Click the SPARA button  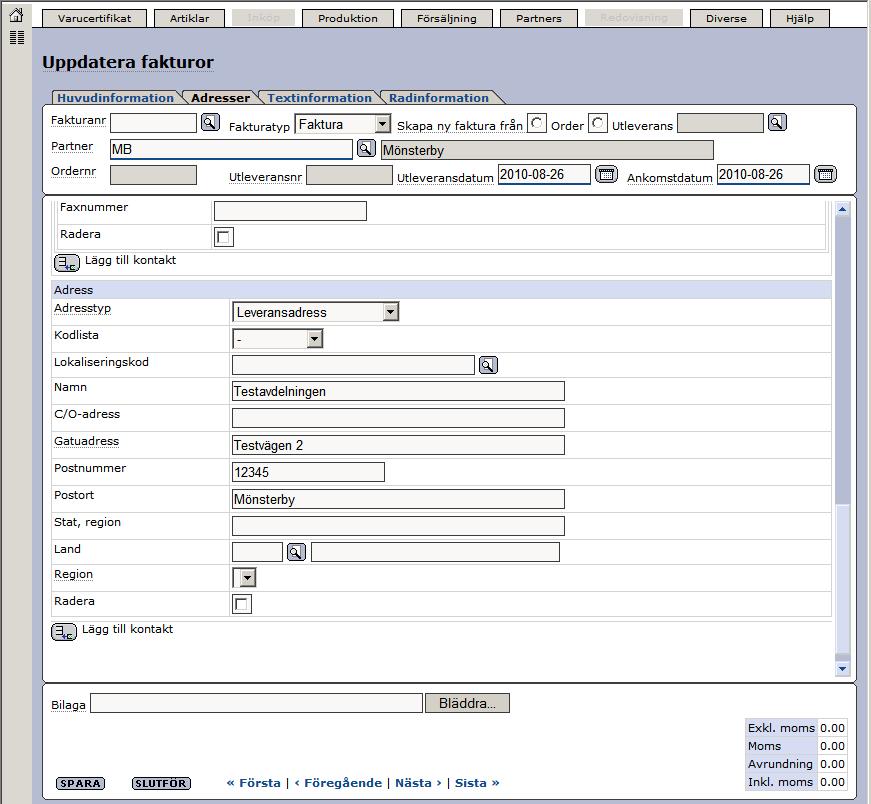click(81, 783)
